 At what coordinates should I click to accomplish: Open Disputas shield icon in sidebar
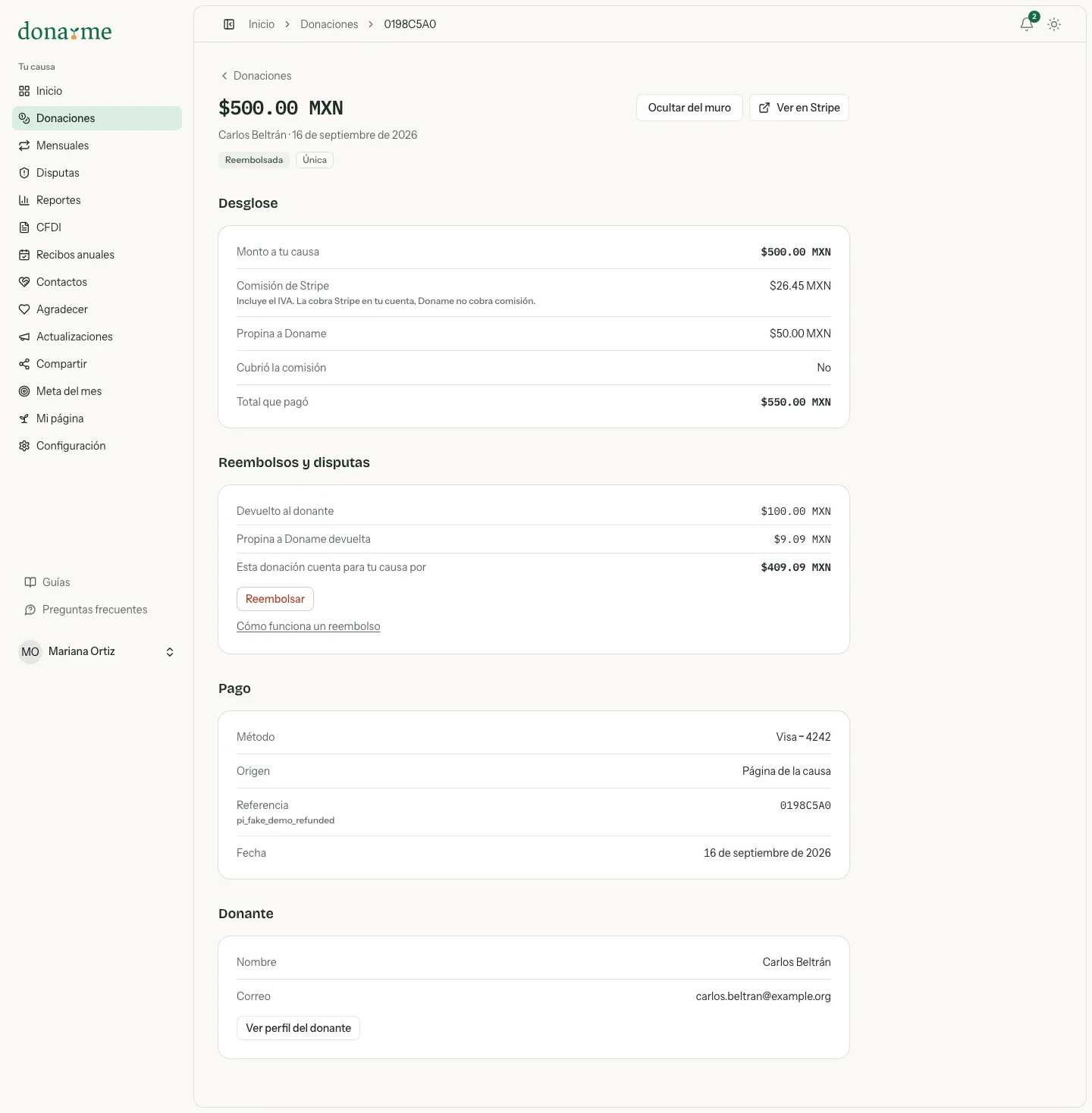[24, 173]
